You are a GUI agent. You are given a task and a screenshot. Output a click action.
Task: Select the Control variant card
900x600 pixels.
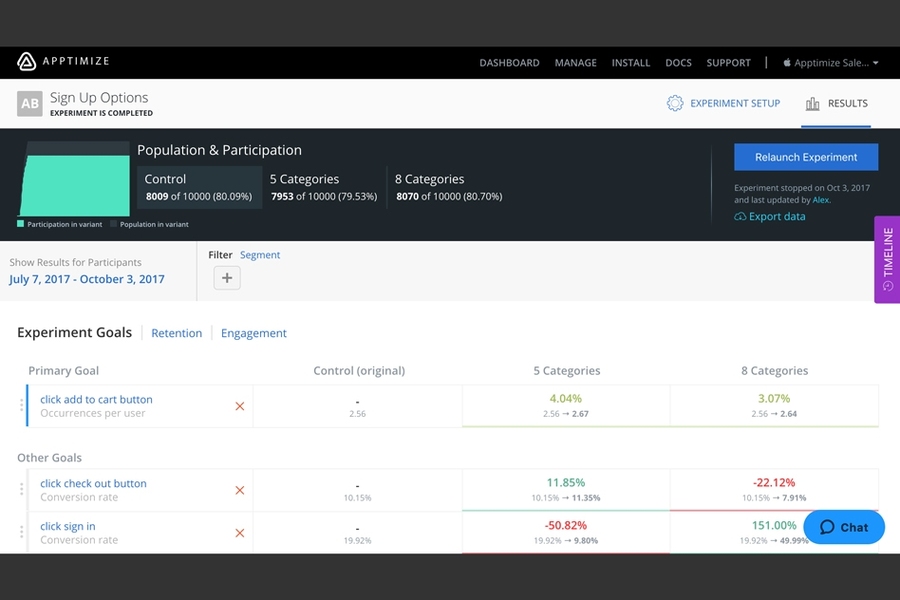pos(199,187)
